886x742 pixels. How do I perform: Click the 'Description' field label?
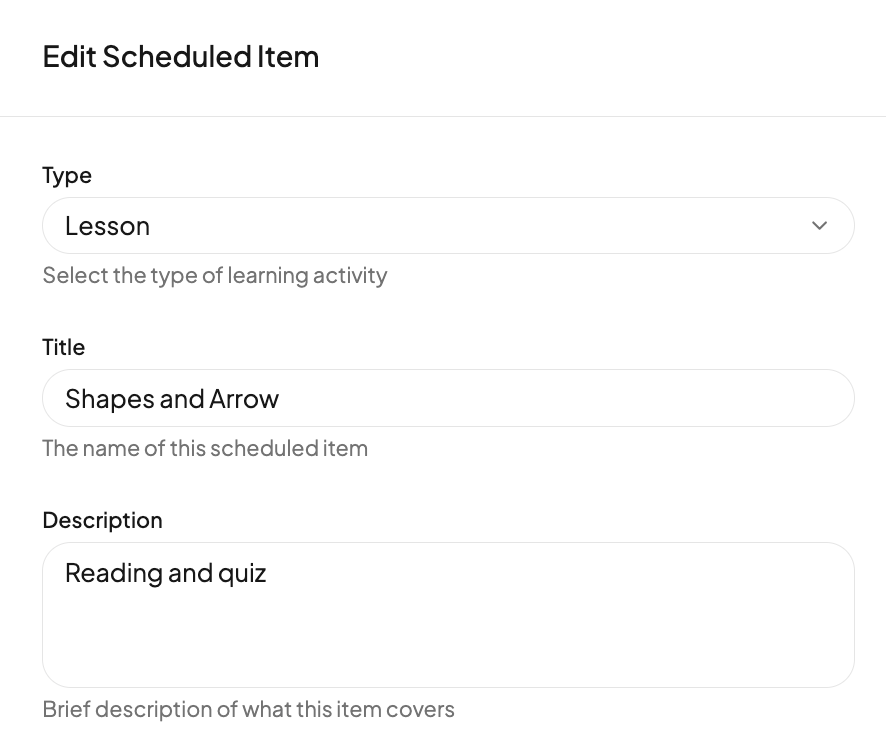[102, 520]
